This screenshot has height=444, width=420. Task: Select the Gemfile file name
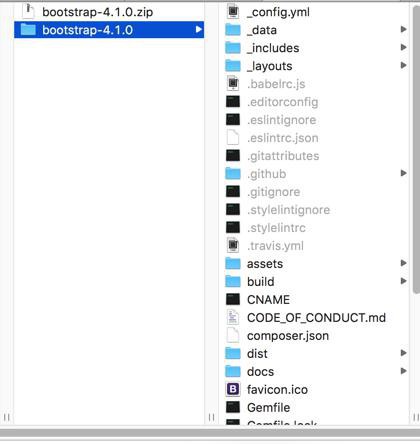coord(269,408)
